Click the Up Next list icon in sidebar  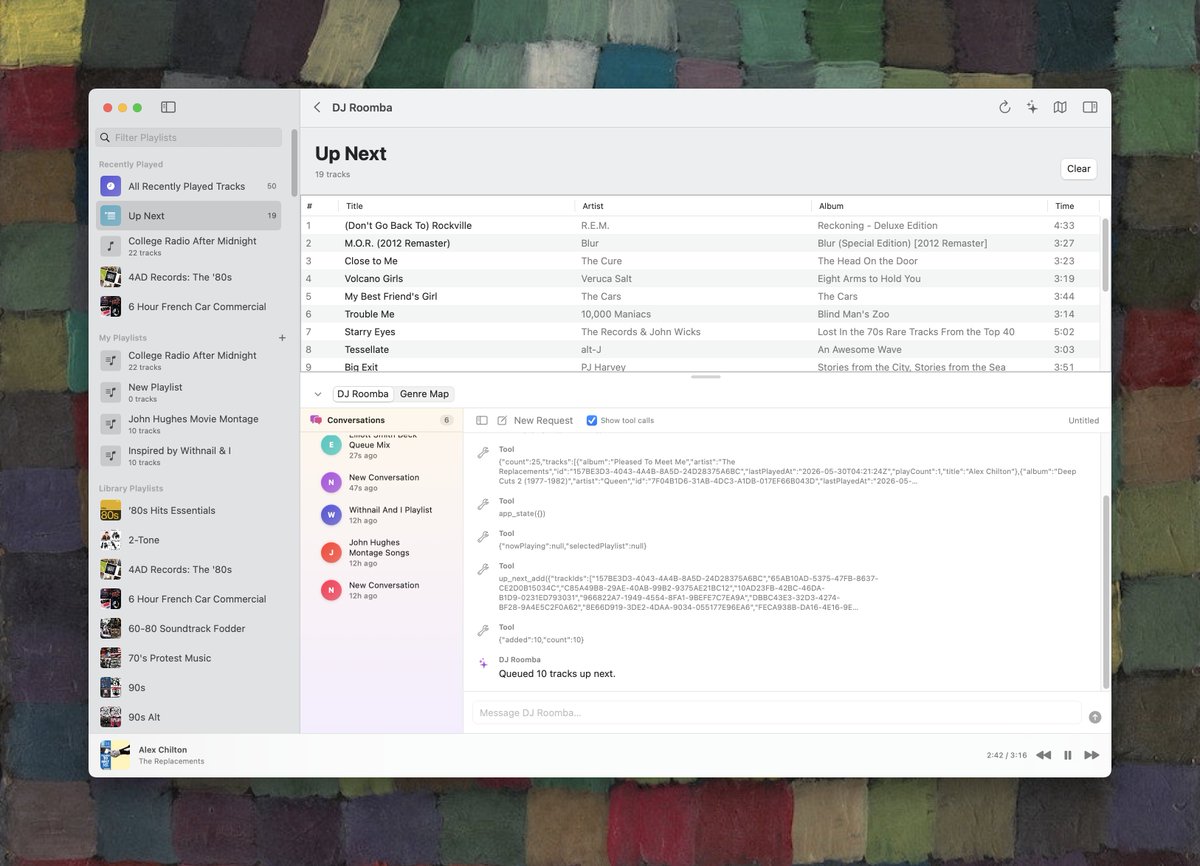(x=110, y=215)
